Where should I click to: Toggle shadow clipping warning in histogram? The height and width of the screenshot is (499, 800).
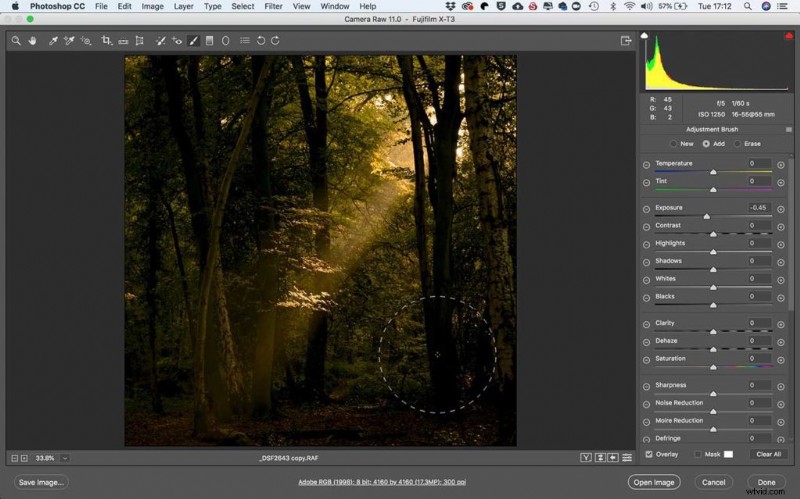644,35
